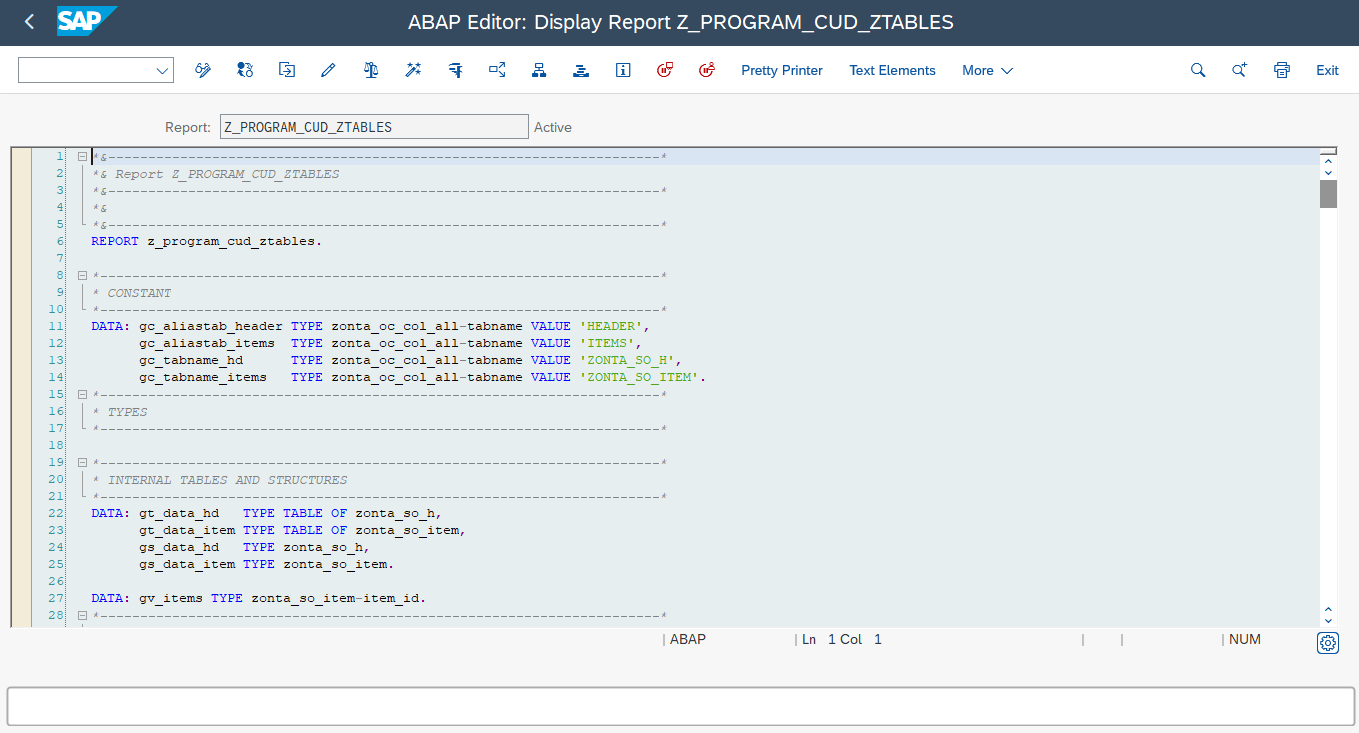Click the Direct Processing test icon
The height and width of the screenshot is (733, 1359).
[455, 70]
